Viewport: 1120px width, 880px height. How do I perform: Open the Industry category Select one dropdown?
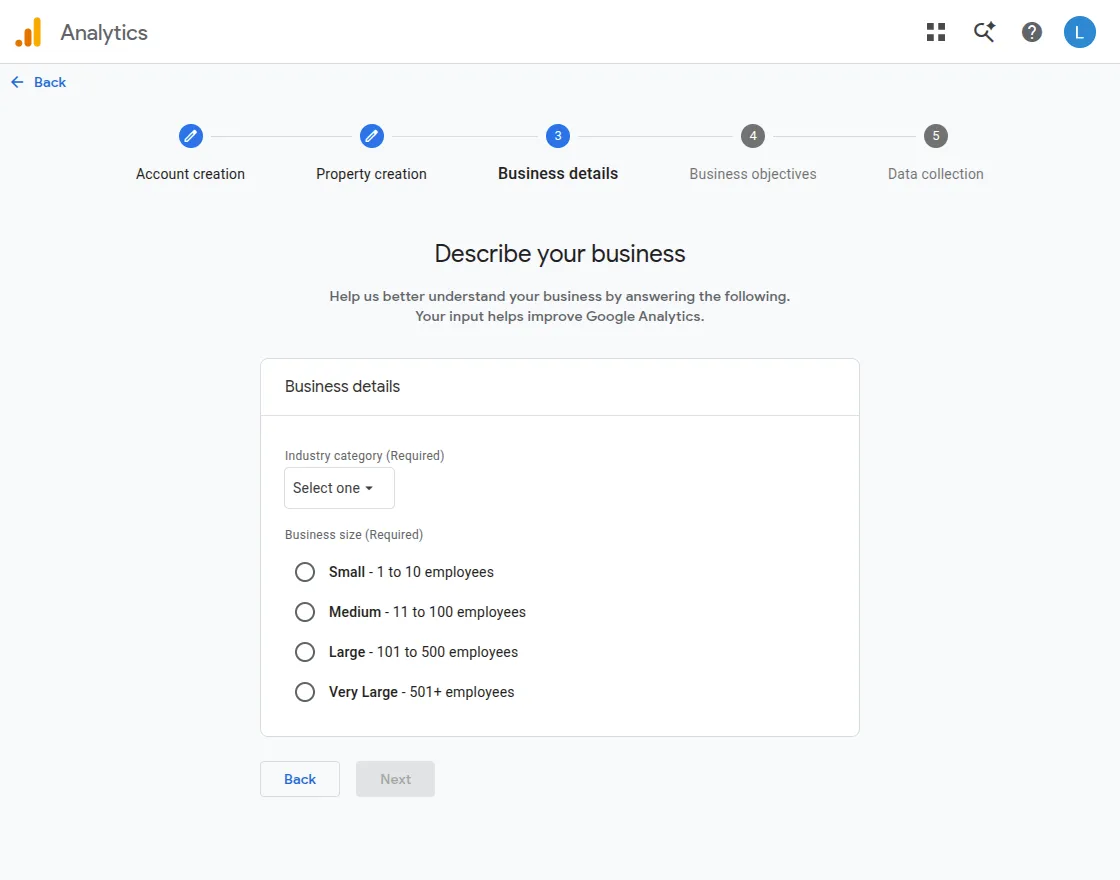click(x=339, y=488)
